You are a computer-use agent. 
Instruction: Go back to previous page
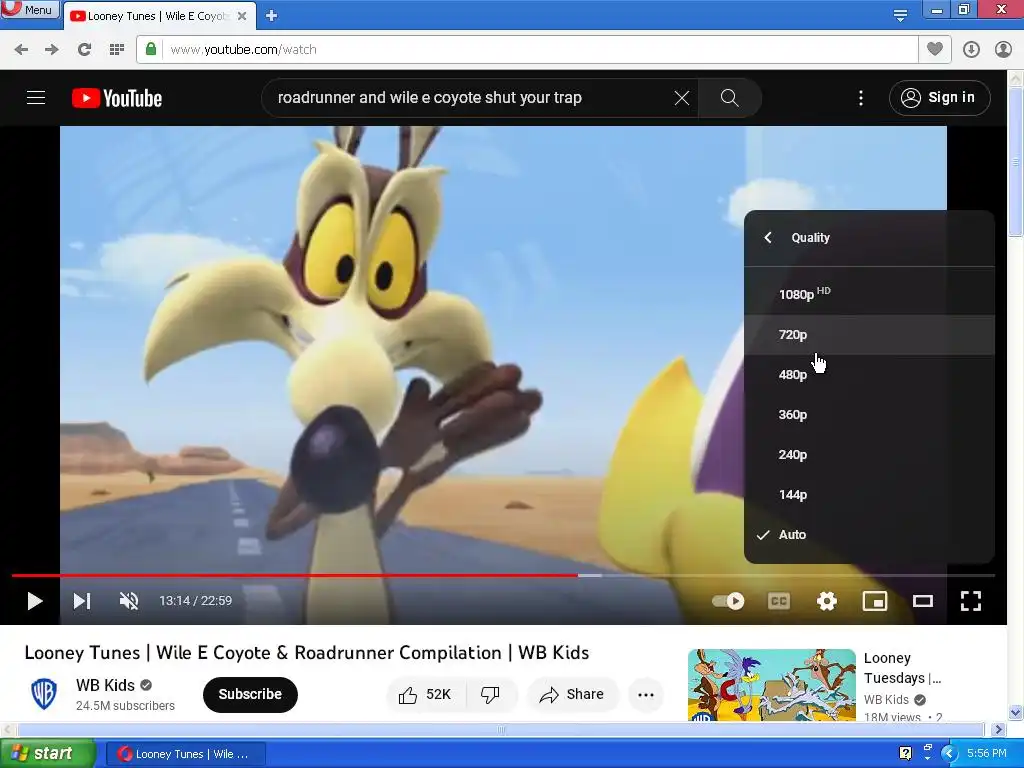tap(21, 50)
